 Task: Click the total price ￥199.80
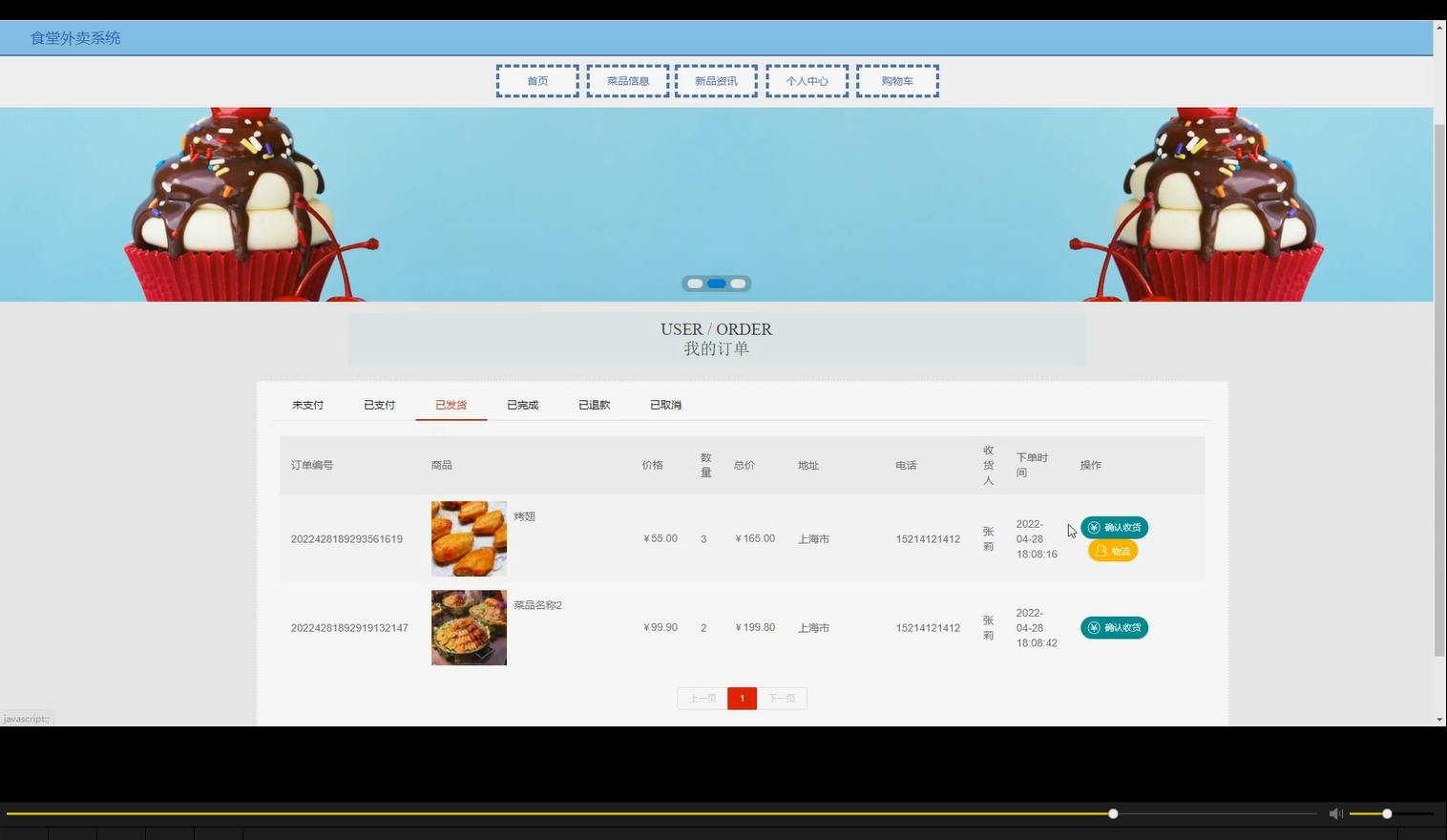pyautogui.click(x=754, y=628)
